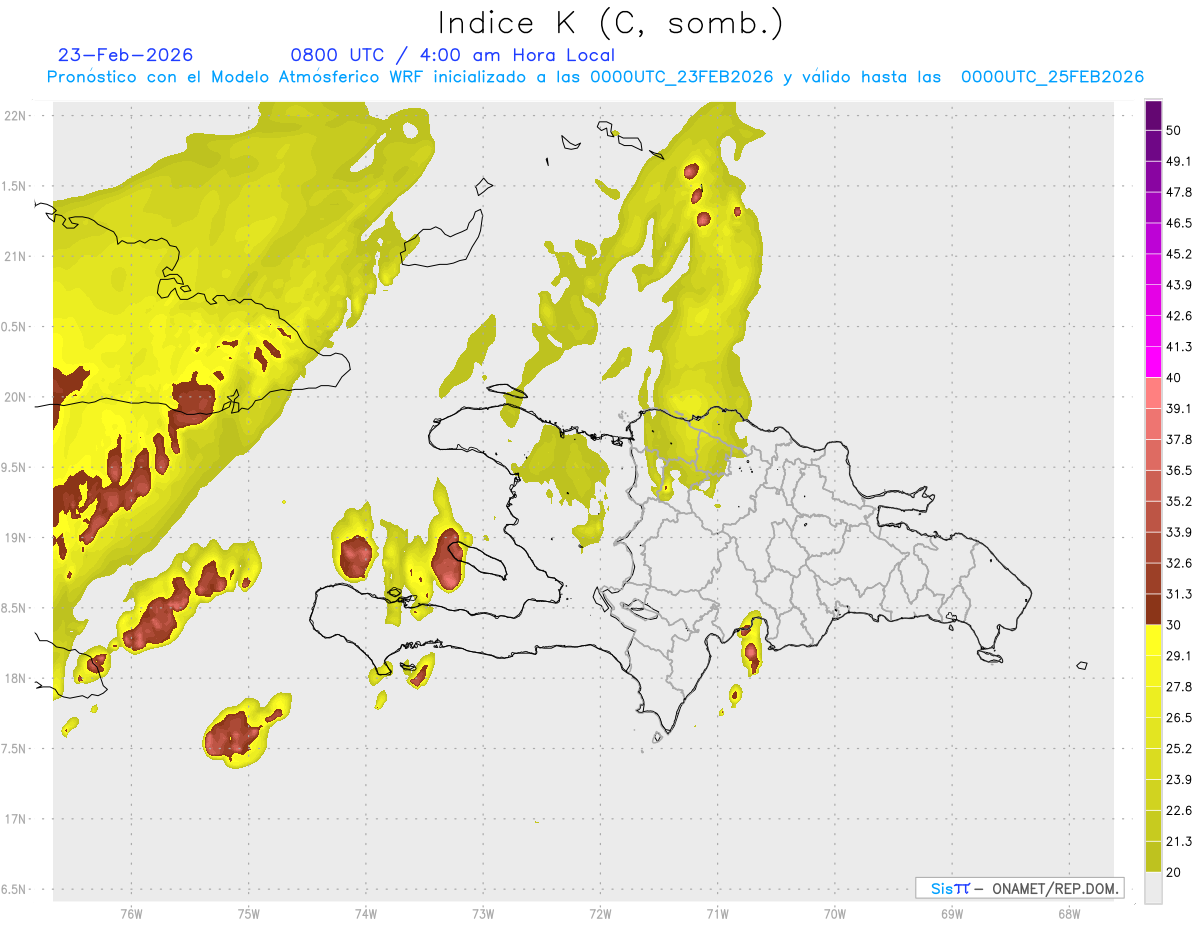Viewport: 1200px width, 927px height.
Task: Click the "21N" latitude label
Action: click(x=16, y=256)
